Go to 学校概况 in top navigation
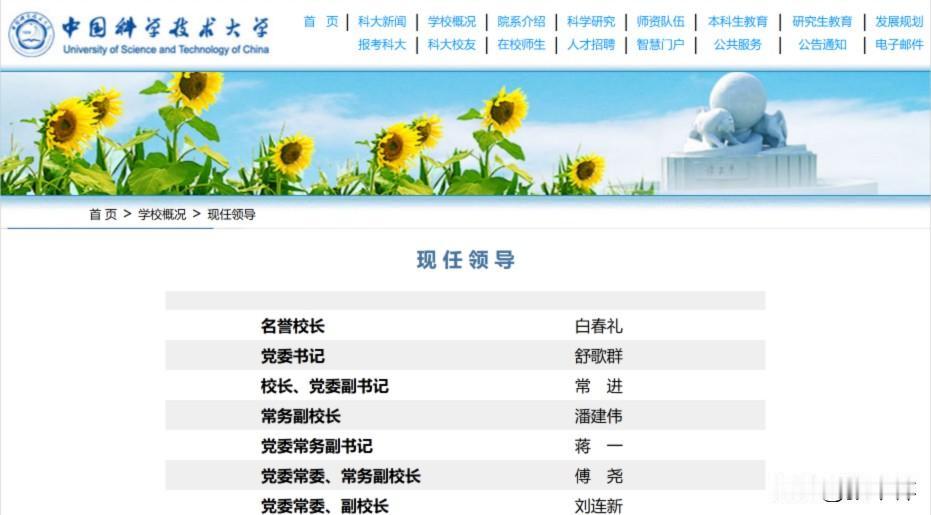931x515 pixels. pos(452,22)
